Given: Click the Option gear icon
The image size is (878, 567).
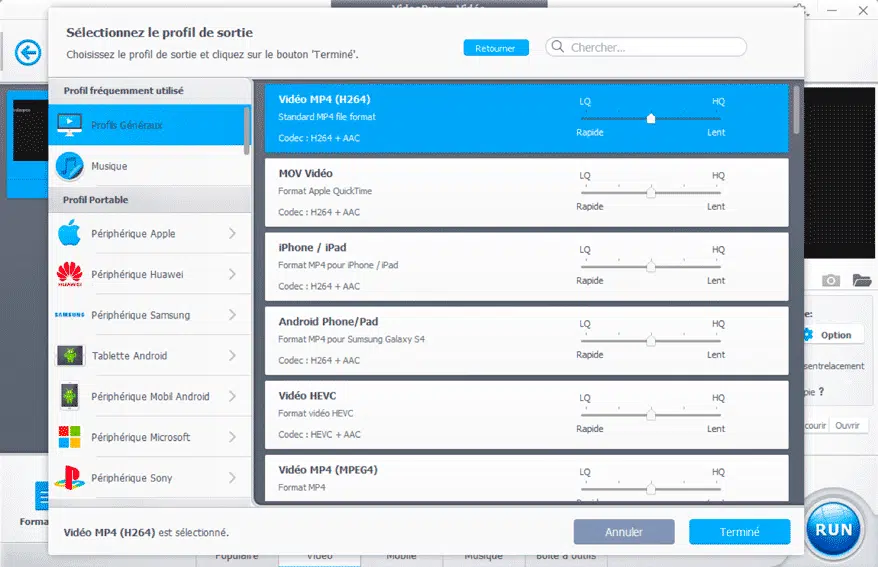Looking at the screenshot, I should (x=808, y=335).
